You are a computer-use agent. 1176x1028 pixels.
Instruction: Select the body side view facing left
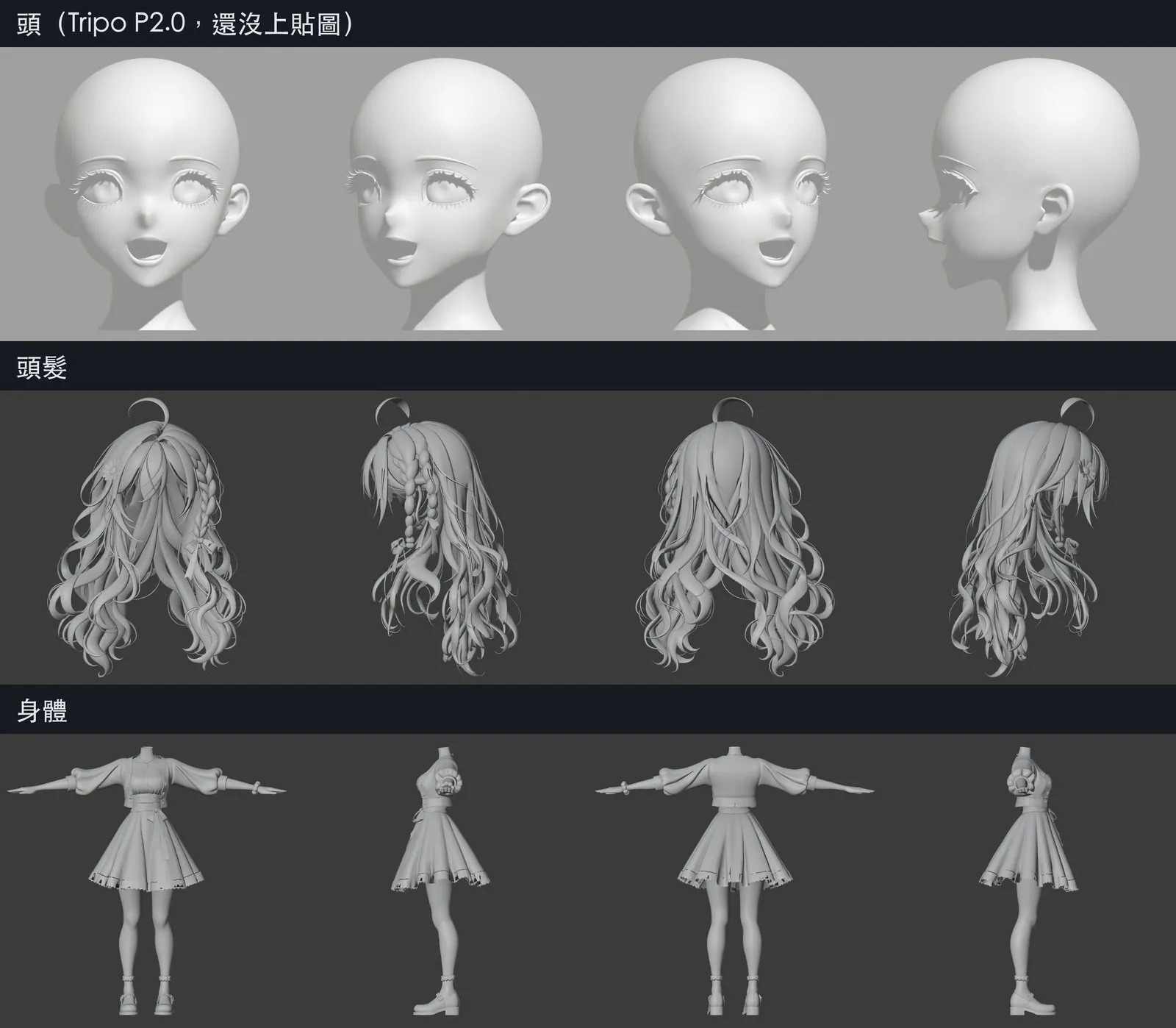pos(441,882)
